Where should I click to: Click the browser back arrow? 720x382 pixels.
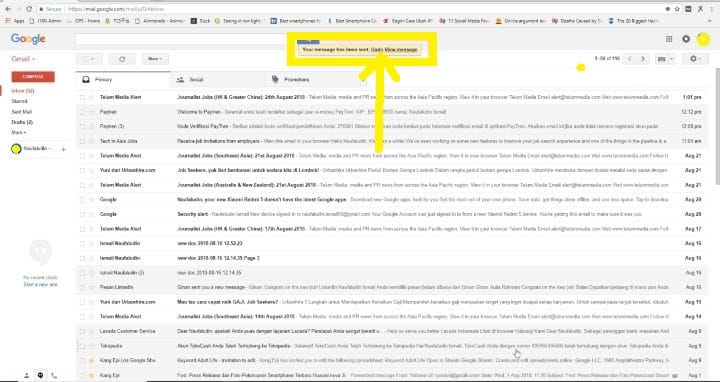coord(8,9)
